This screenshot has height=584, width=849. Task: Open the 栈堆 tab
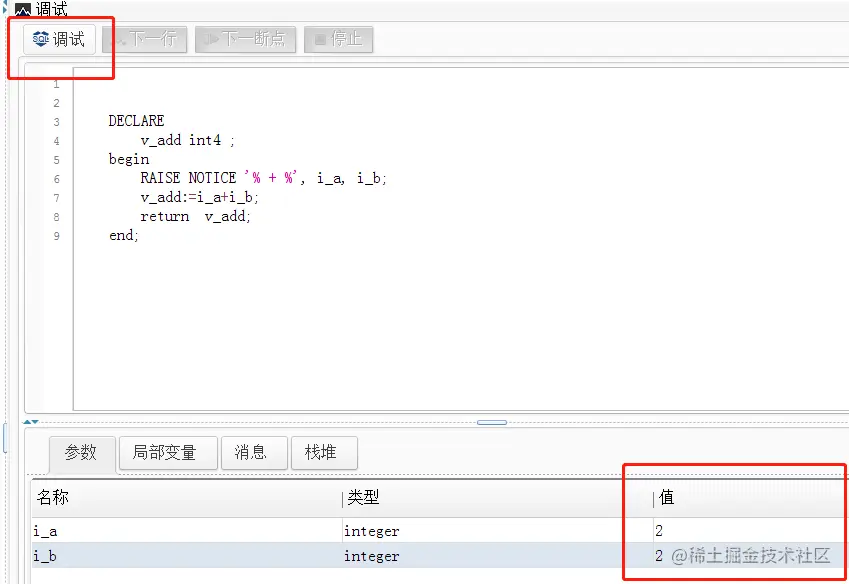coord(324,452)
